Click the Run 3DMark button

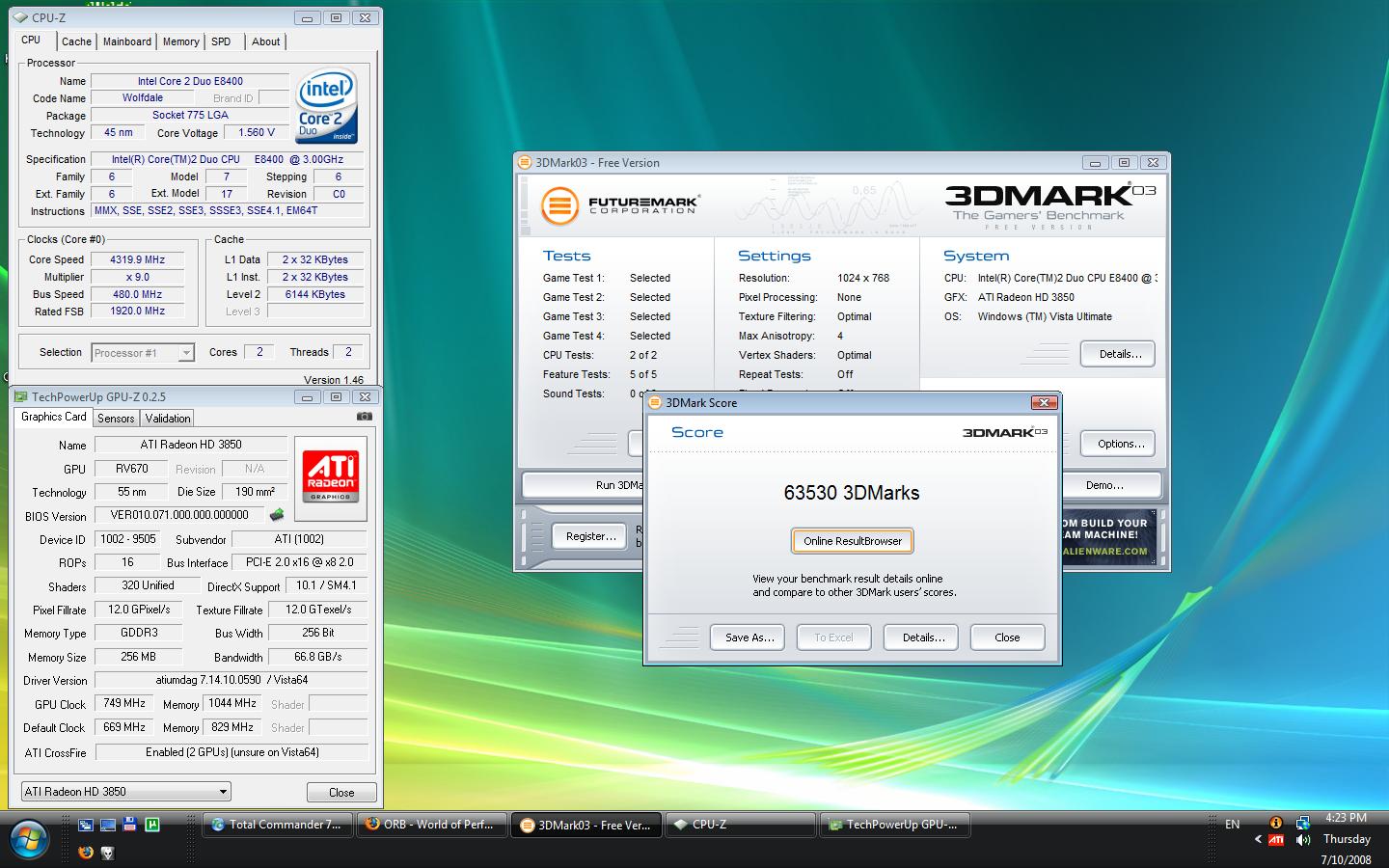click(584, 485)
